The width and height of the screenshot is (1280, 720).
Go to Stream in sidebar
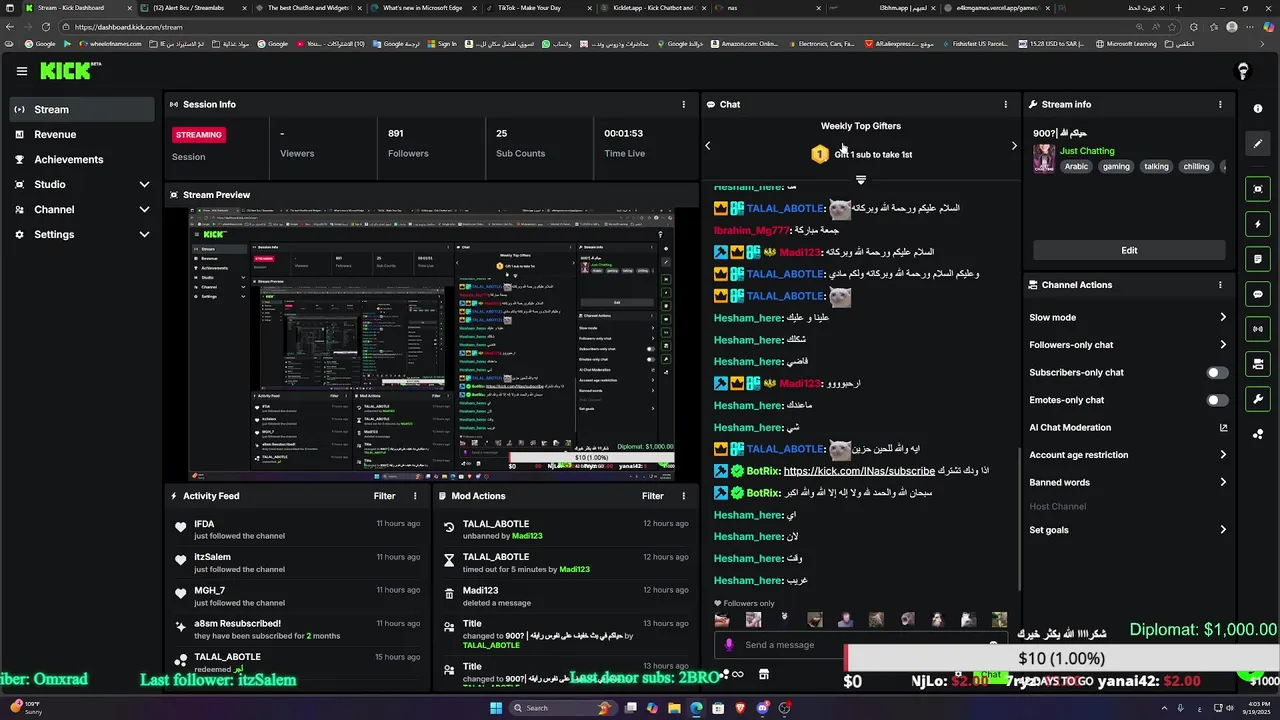(83, 110)
